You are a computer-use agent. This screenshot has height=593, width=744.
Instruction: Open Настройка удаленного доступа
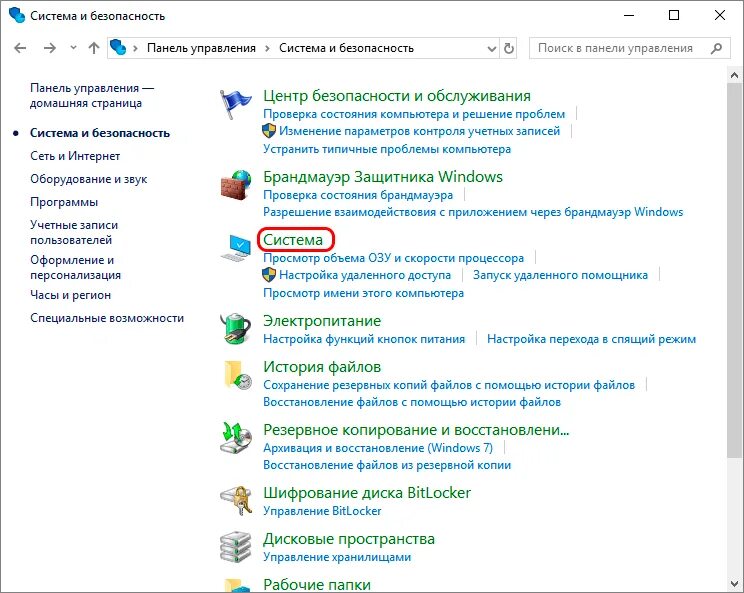365,275
